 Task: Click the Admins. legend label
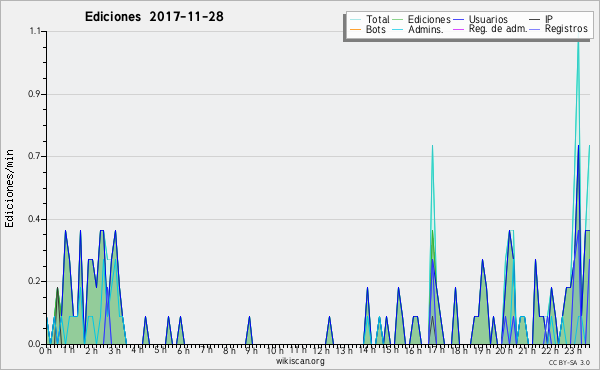(426, 29)
